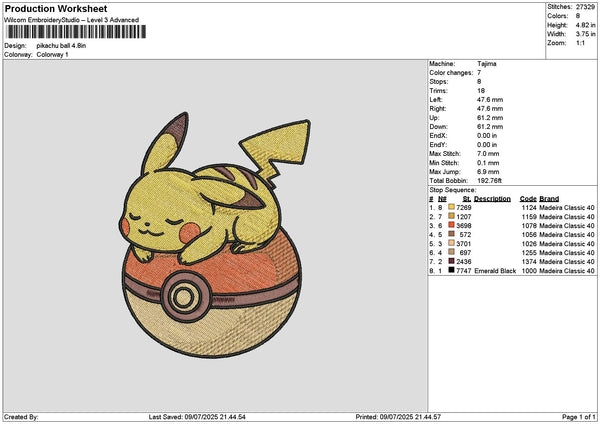The image size is (600, 424).
Task: Click the N# column header
Action: (442, 199)
